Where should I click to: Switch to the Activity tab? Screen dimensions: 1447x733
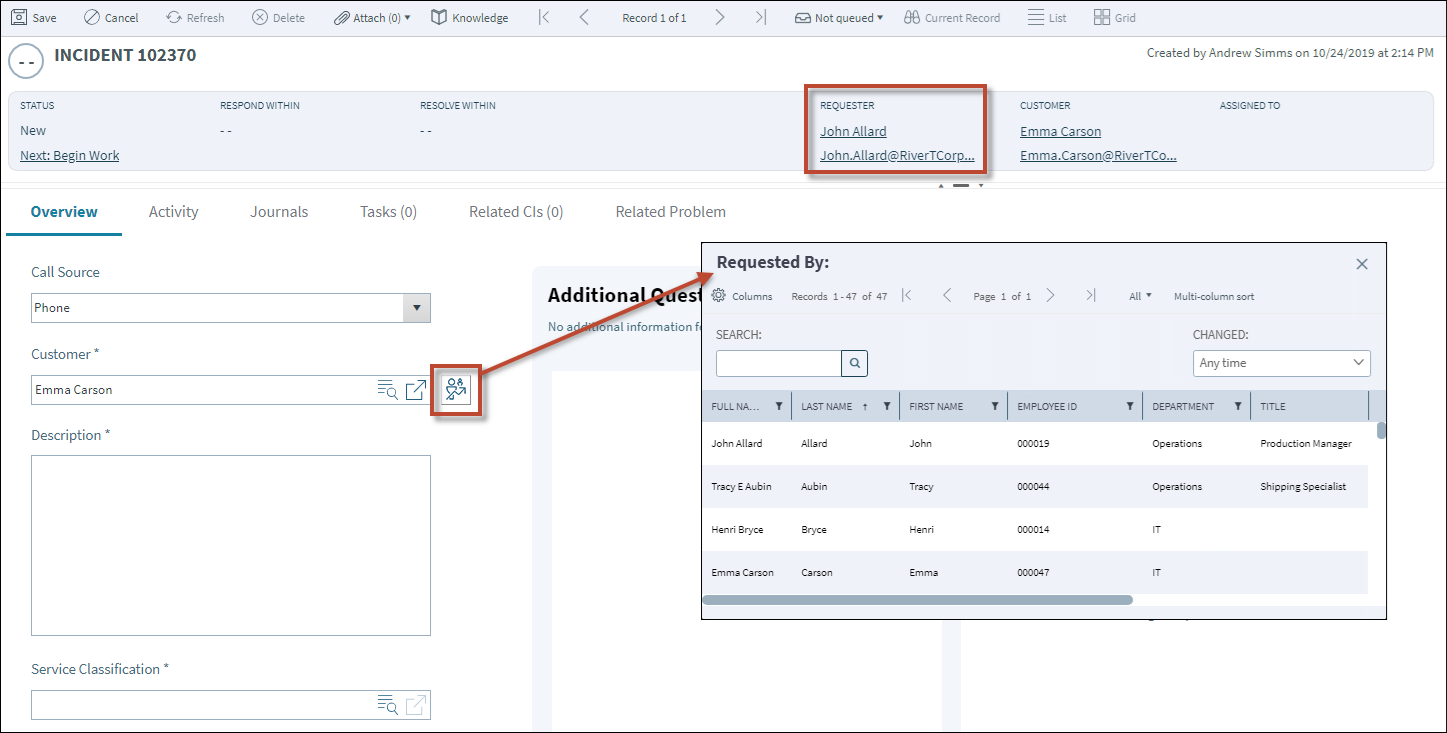172,211
